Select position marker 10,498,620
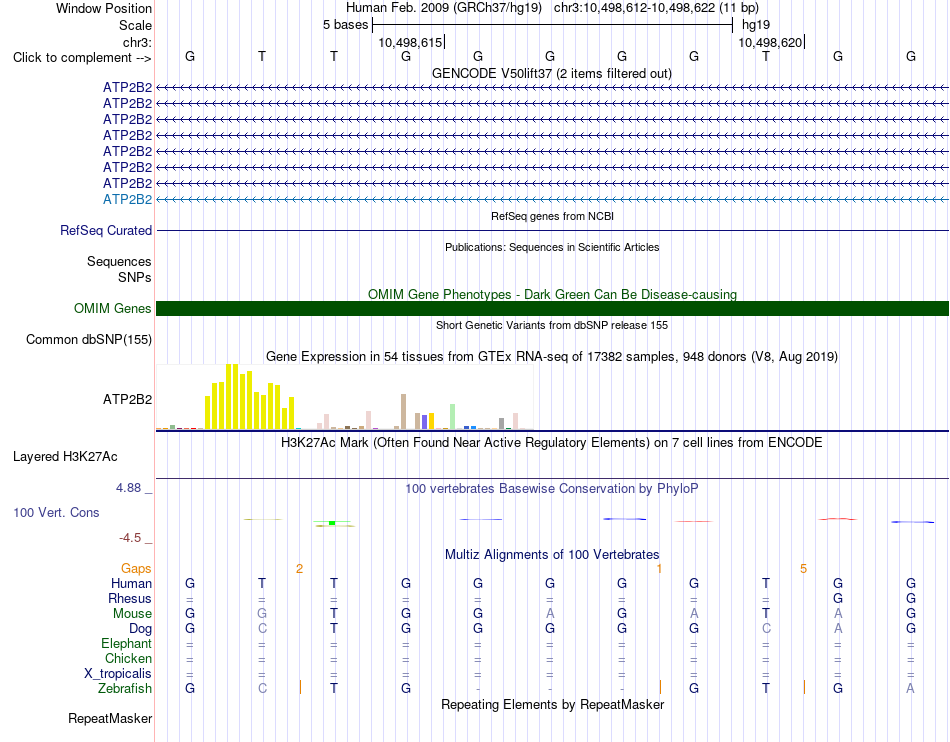This screenshot has width=950, height=742. point(770,42)
